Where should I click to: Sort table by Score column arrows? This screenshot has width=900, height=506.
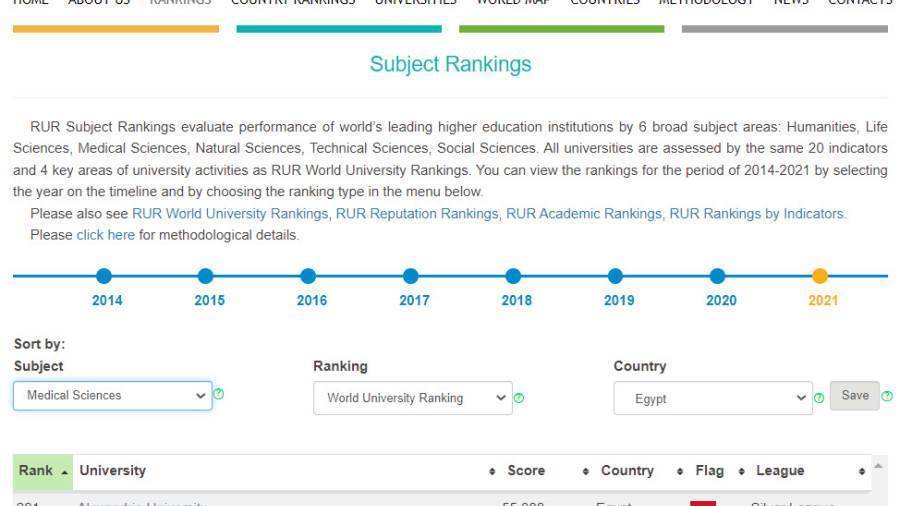585,471
